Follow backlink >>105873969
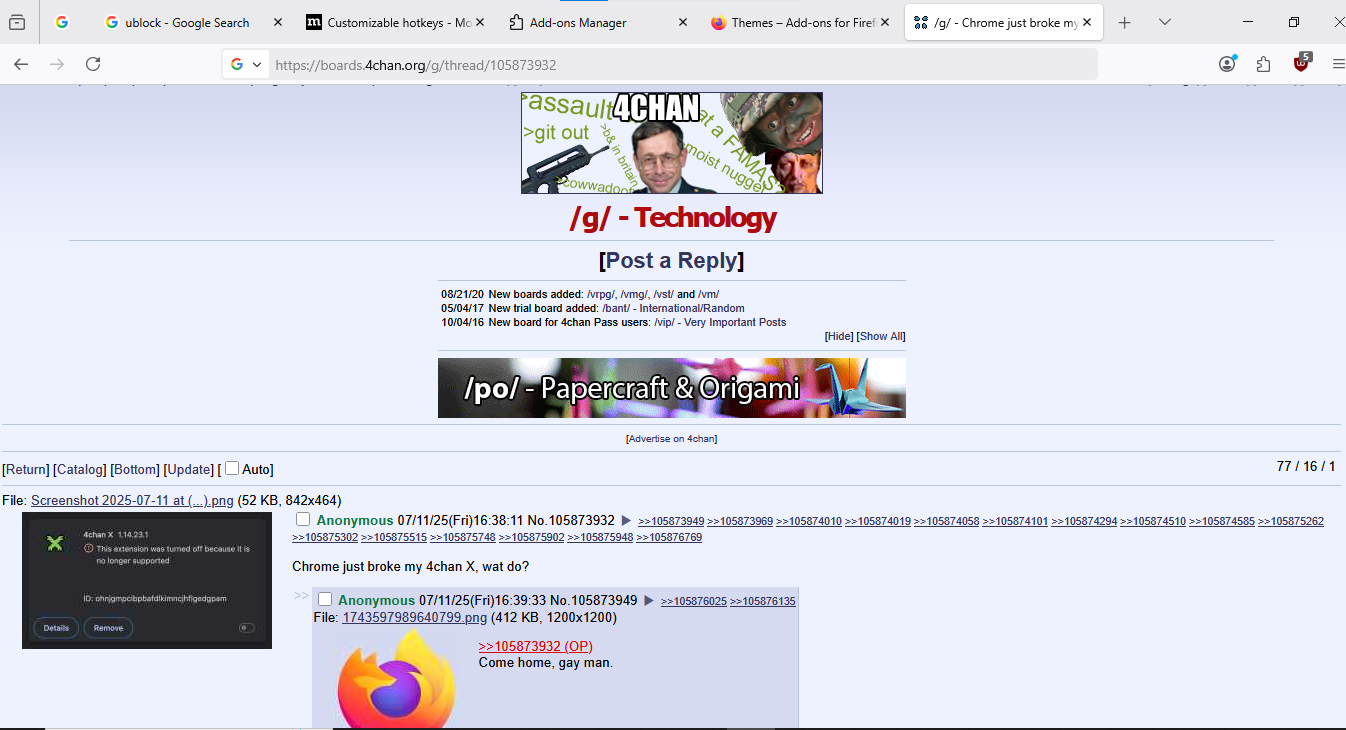This screenshot has width=1346, height=730. point(740,521)
